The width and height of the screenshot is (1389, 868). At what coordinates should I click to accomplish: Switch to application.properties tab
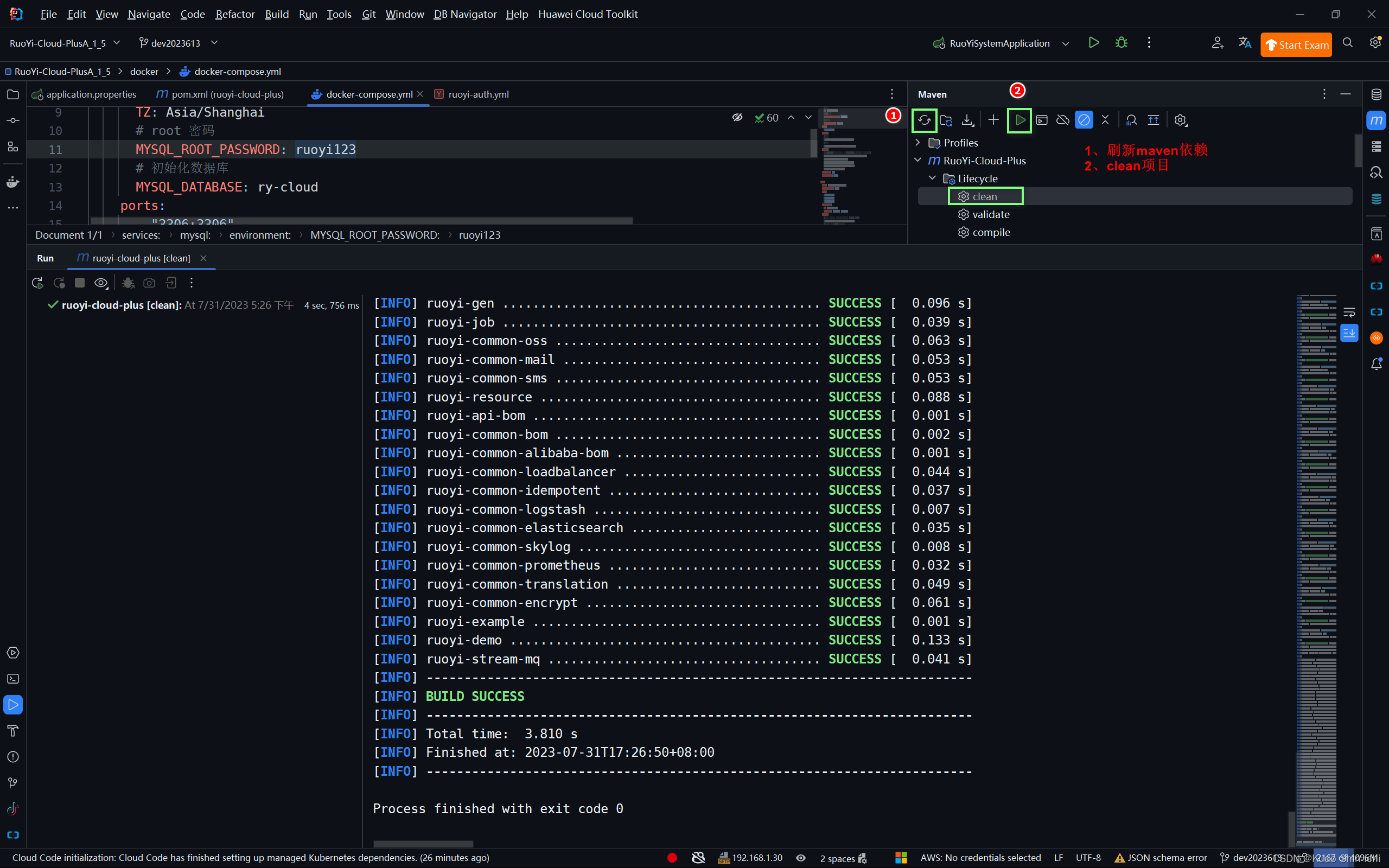(x=85, y=94)
